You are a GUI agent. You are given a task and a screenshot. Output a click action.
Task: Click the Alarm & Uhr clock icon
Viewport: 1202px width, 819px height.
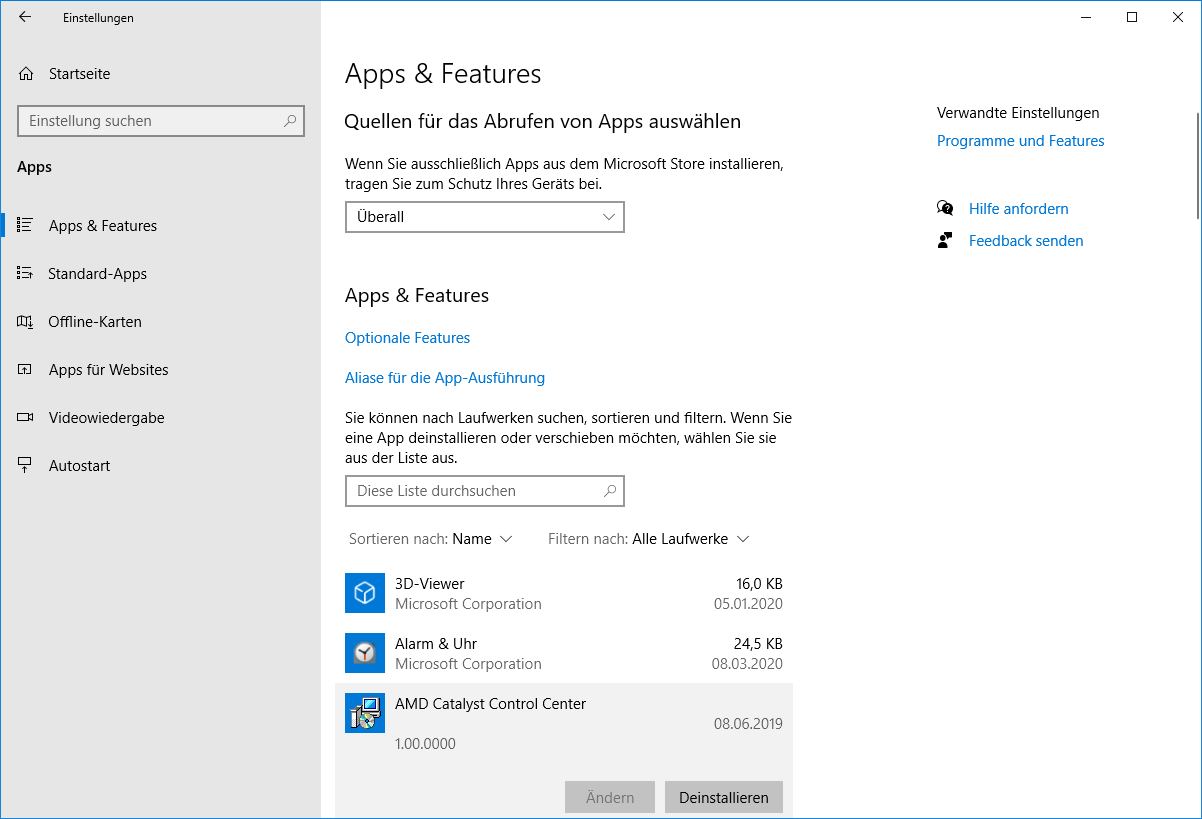click(x=365, y=653)
